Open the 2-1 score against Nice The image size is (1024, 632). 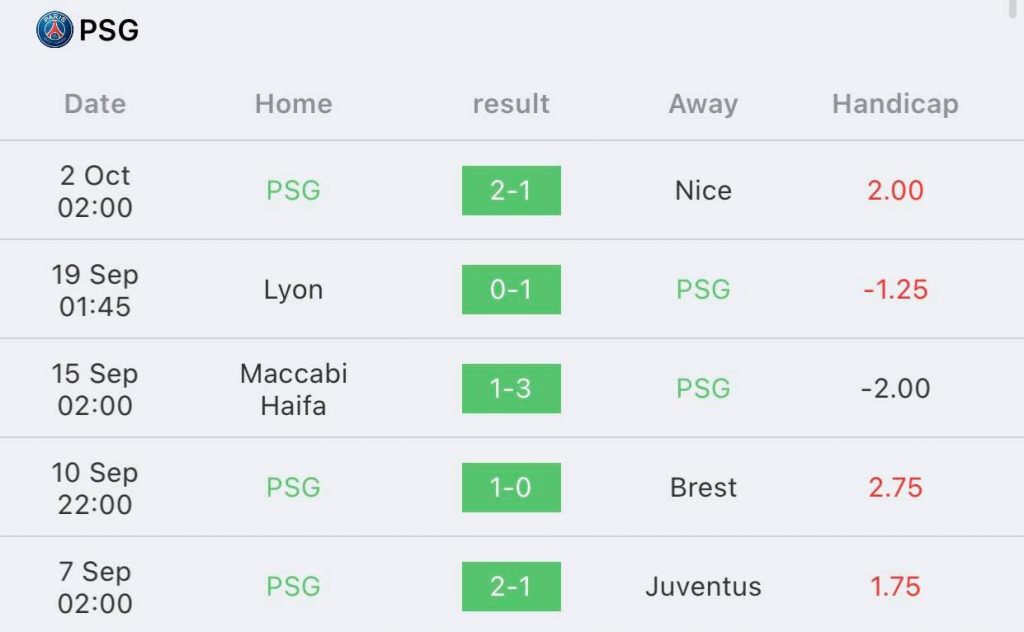511,191
